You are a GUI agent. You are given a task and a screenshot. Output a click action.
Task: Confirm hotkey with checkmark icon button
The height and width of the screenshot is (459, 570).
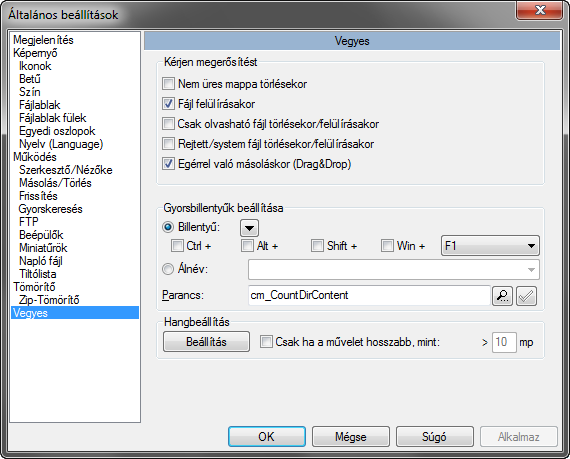(x=526, y=296)
